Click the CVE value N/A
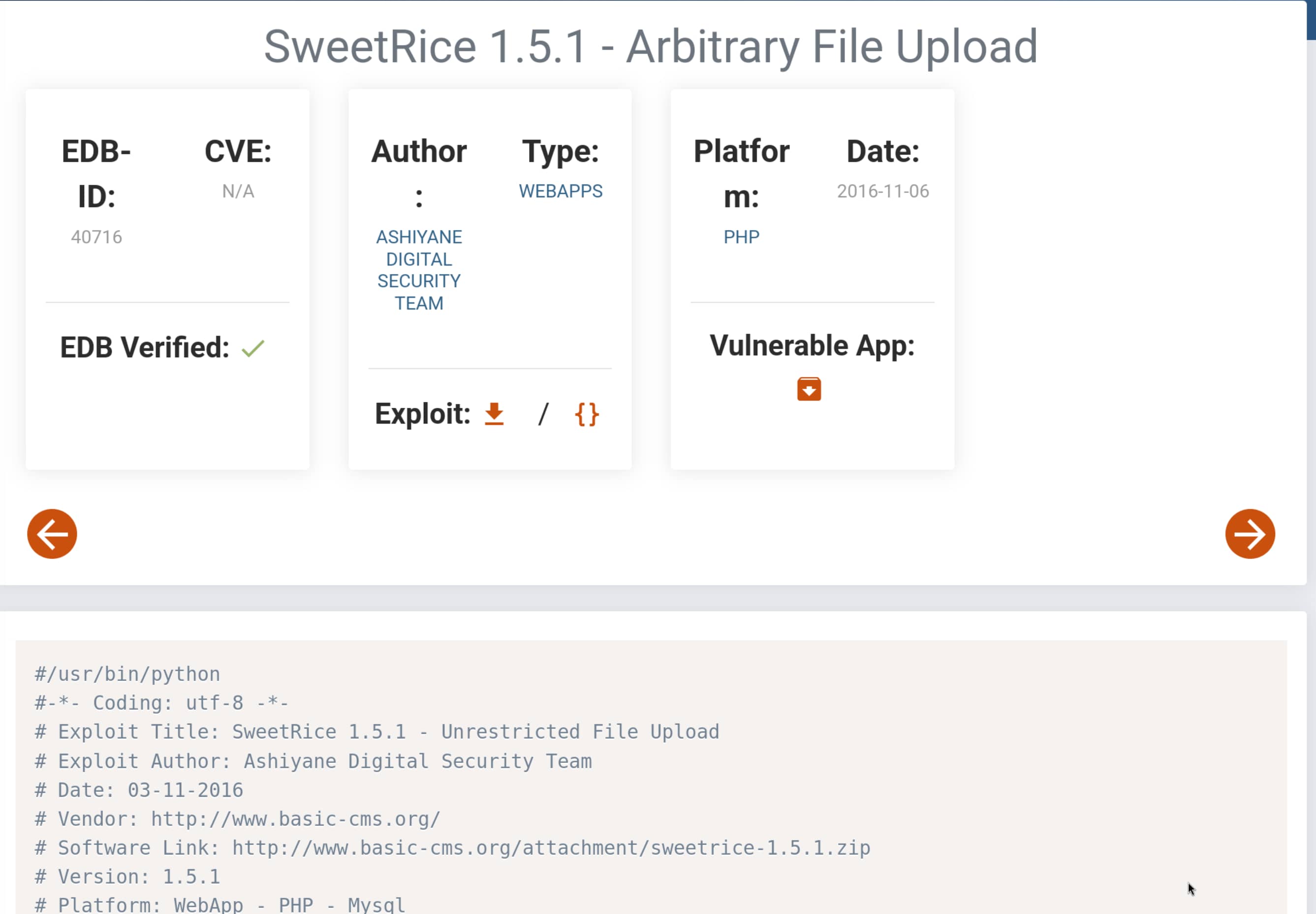 (238, 191)
